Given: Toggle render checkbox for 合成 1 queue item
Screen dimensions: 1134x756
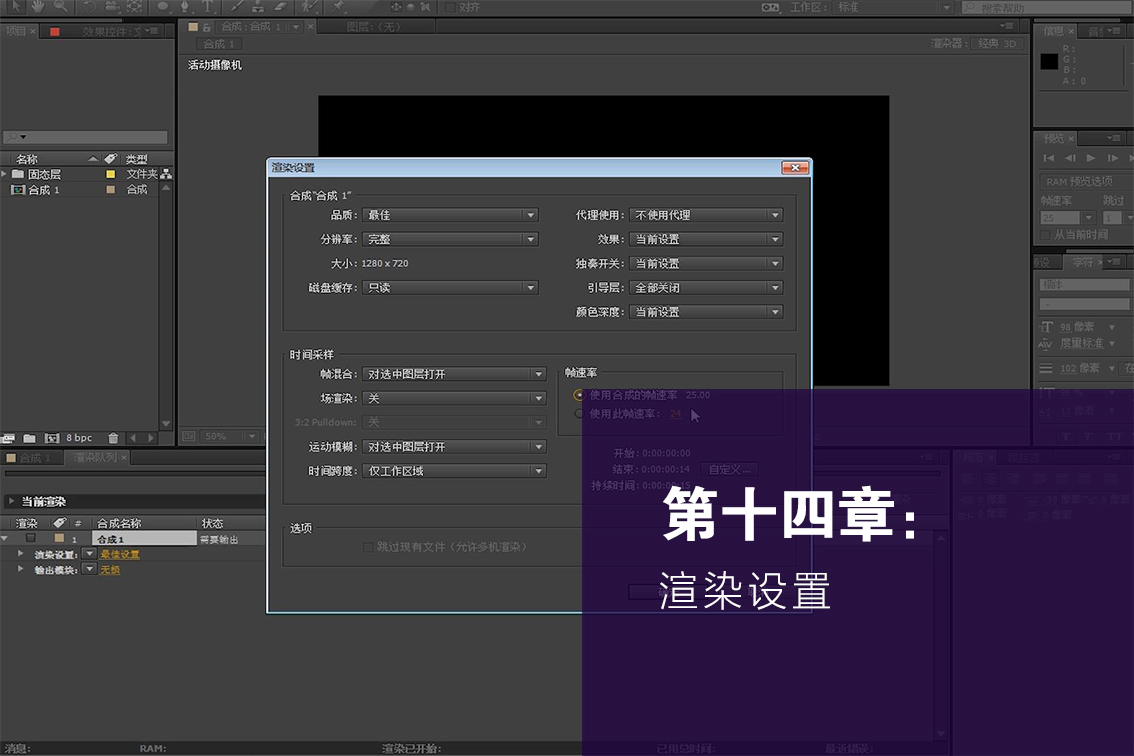Looking at the screenshot, I should point(30,538).
